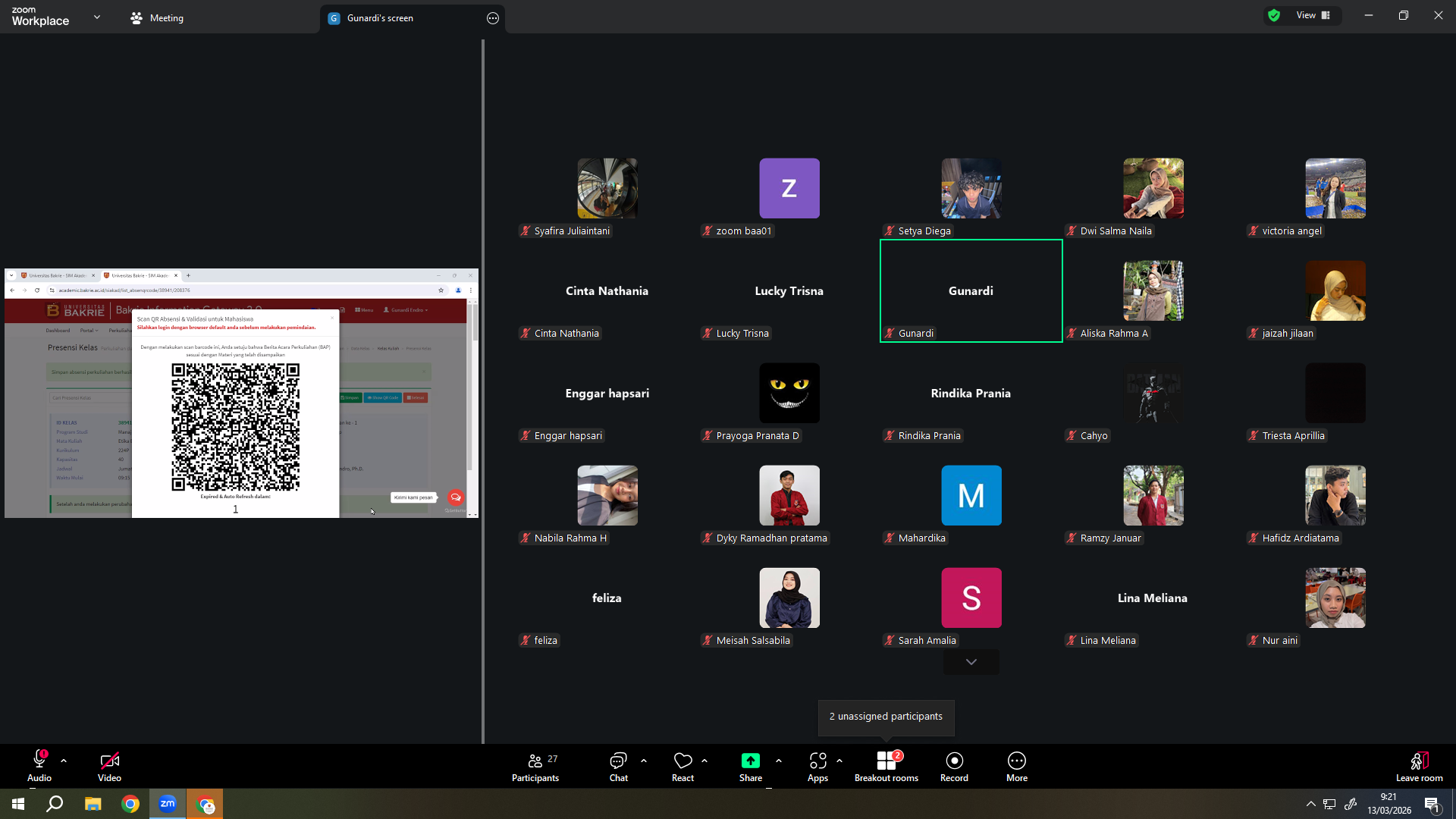
Task: Select Aliska Rahma A's profile picture
Action: 1153,290
